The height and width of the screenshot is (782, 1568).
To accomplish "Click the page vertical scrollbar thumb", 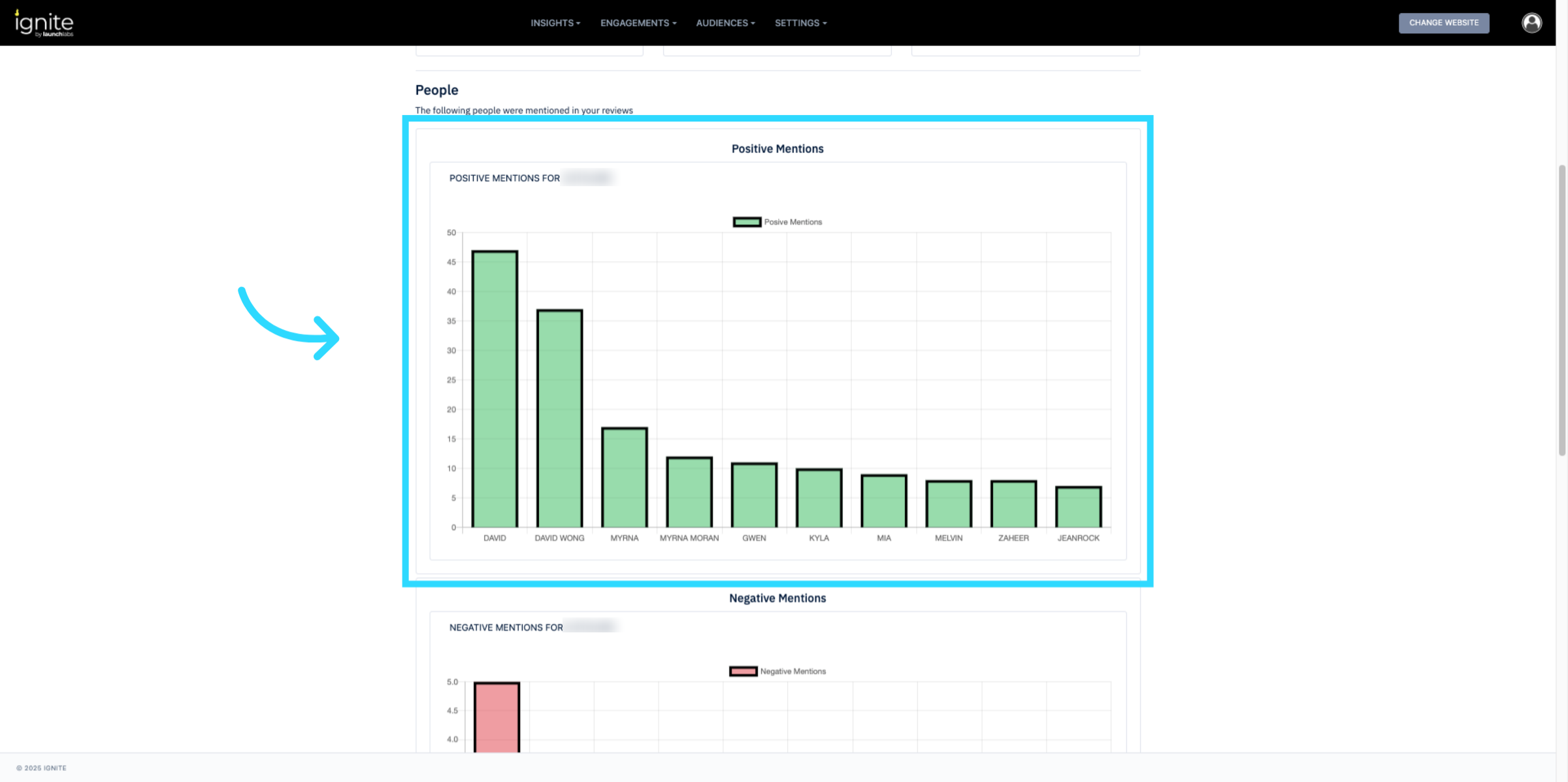I will [x=1562, y=310].
